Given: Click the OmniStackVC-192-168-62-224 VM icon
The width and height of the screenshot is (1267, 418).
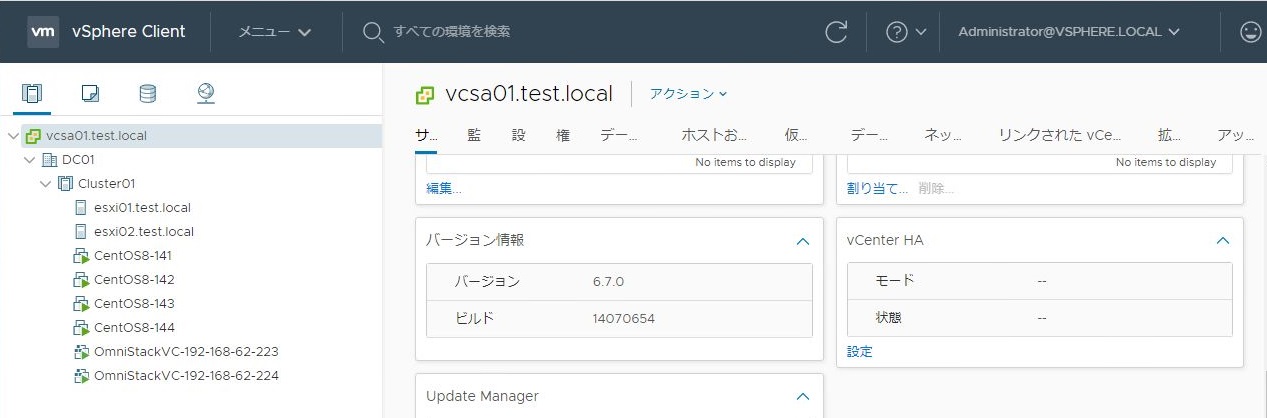Looking at the screenshot, I should 82,376.
